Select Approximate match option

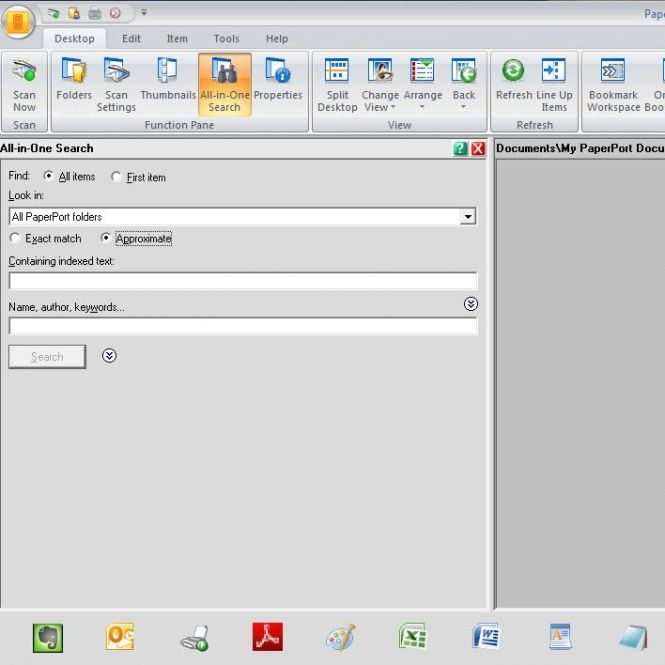(106, 238)
